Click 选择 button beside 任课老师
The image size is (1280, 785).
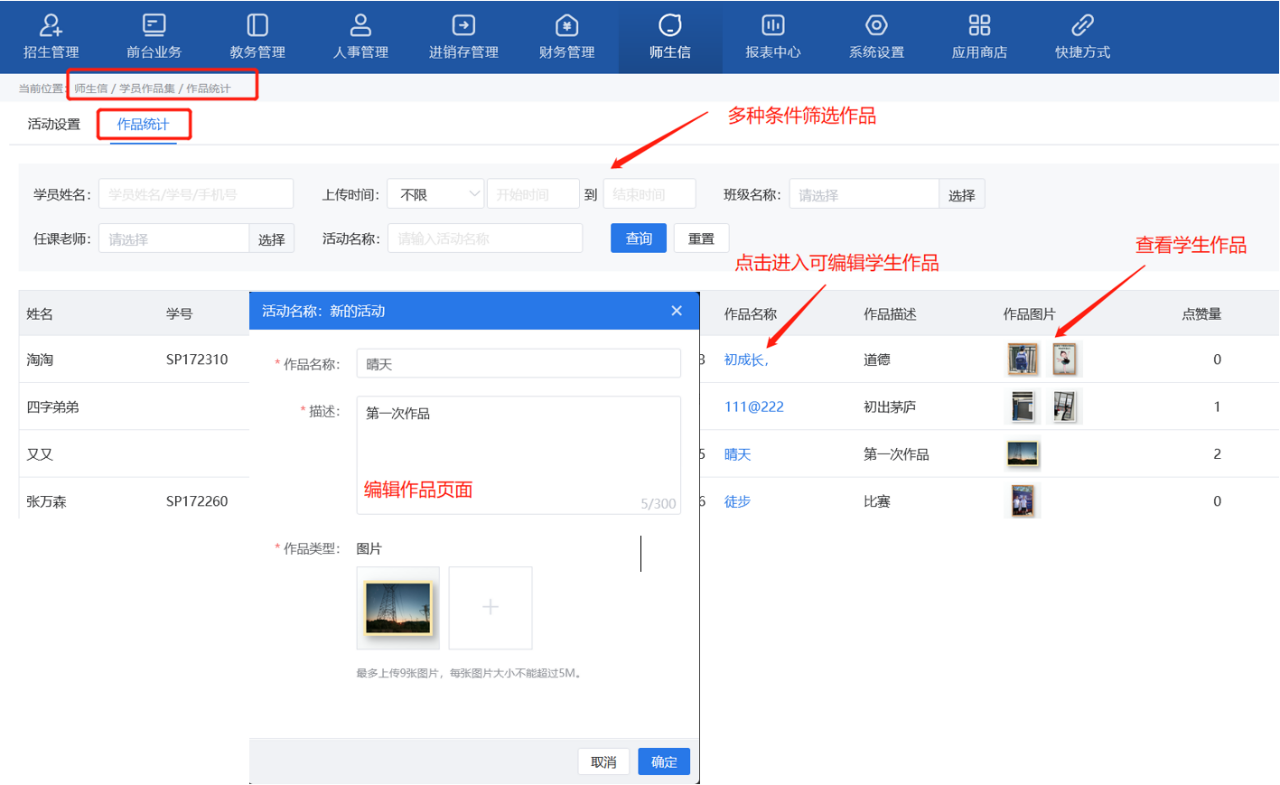click(271, 239)
